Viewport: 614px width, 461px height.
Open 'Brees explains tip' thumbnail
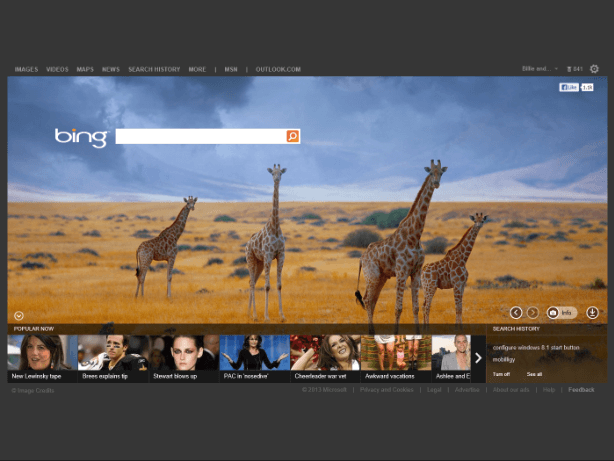[113, 358]
